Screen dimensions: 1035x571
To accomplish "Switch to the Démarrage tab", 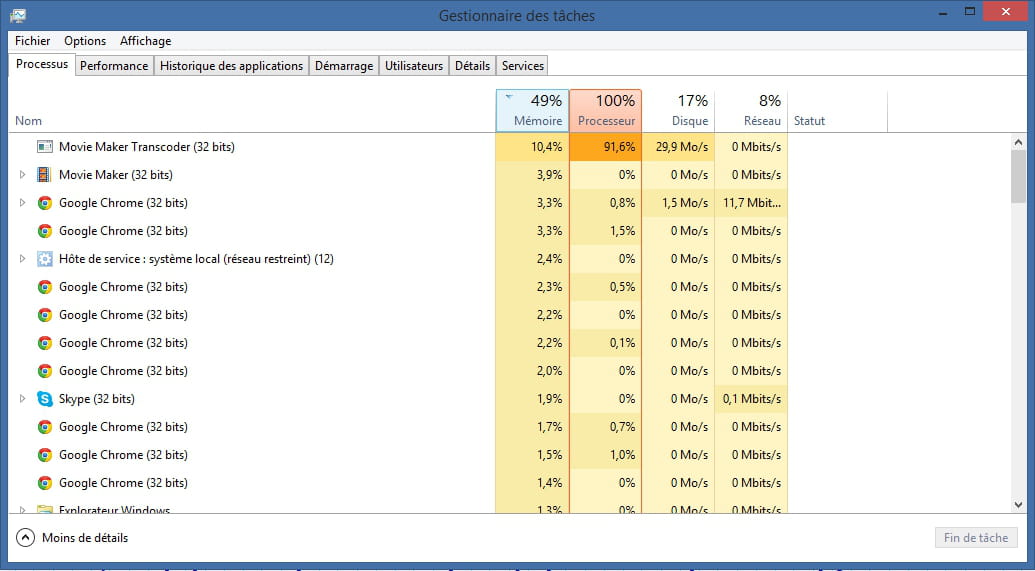I will (x=343, y=66).
